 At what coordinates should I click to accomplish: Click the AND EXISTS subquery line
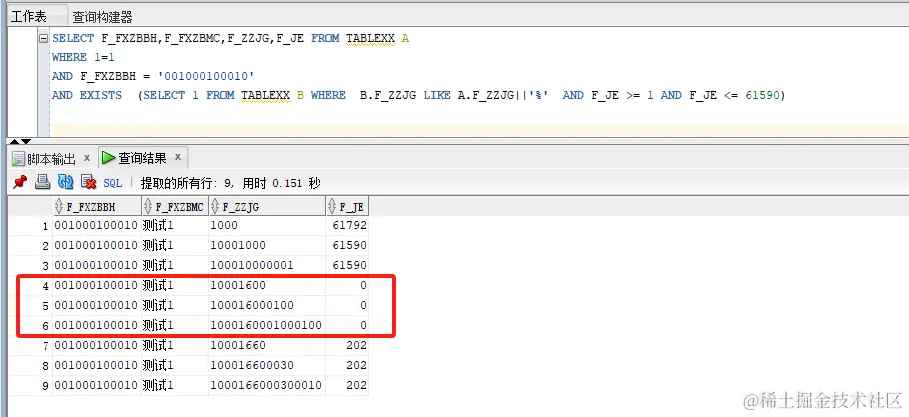[418, 95]
